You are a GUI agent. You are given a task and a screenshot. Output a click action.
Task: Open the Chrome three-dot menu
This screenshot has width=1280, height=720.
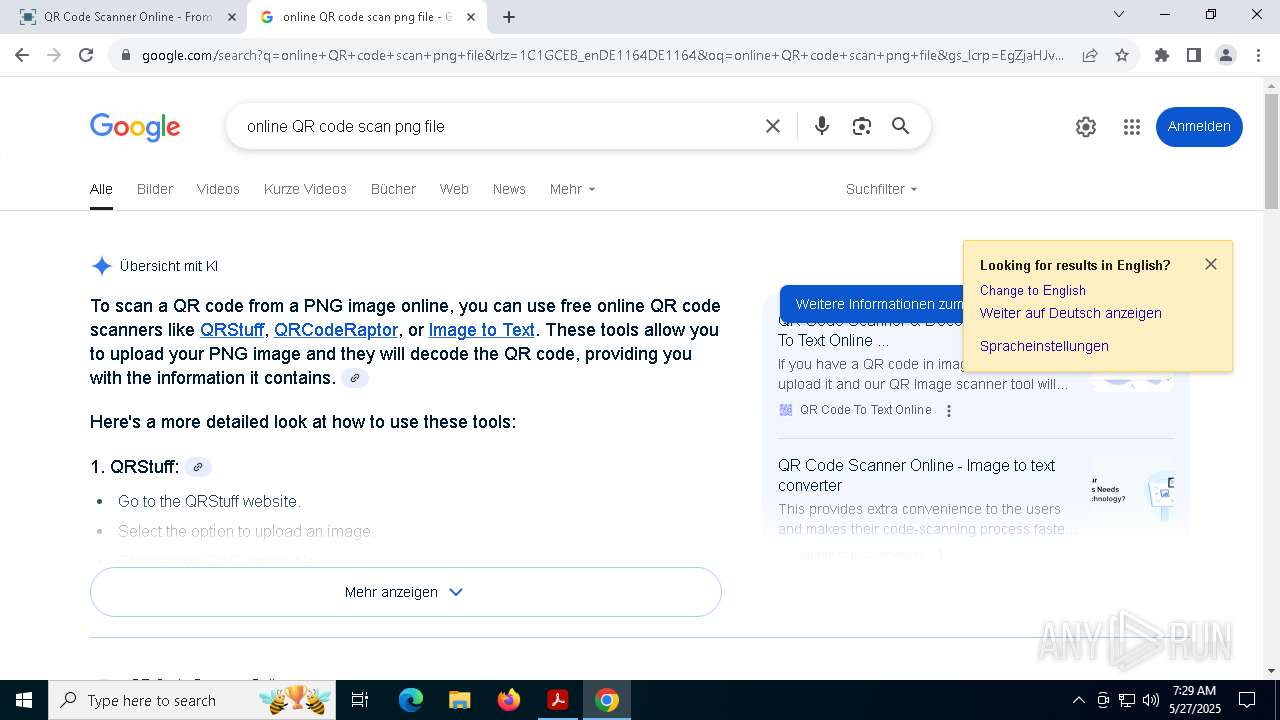[x=1258, y=55]
